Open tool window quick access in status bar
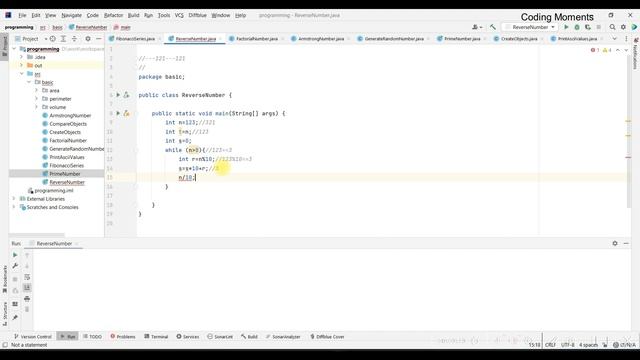This screenshot has height=360, width=640. (x=5, y=345)
